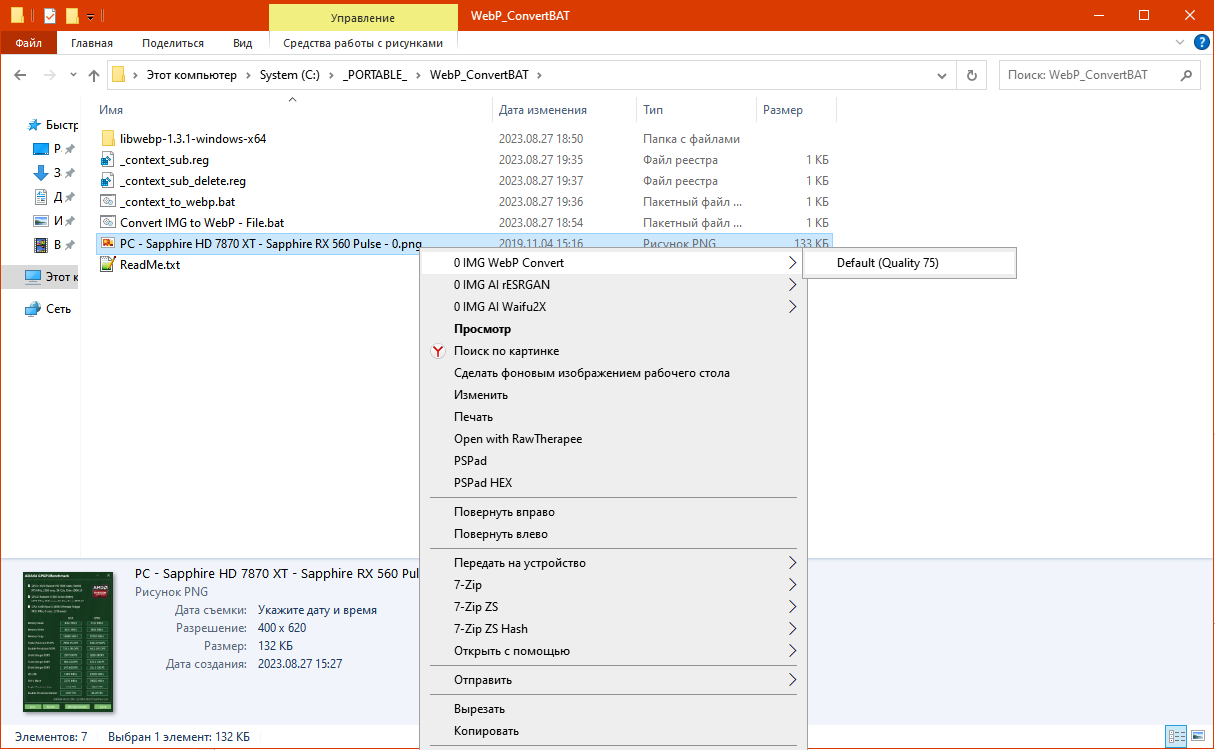Open the Средства работы с рисунками tab

[363, 43]
